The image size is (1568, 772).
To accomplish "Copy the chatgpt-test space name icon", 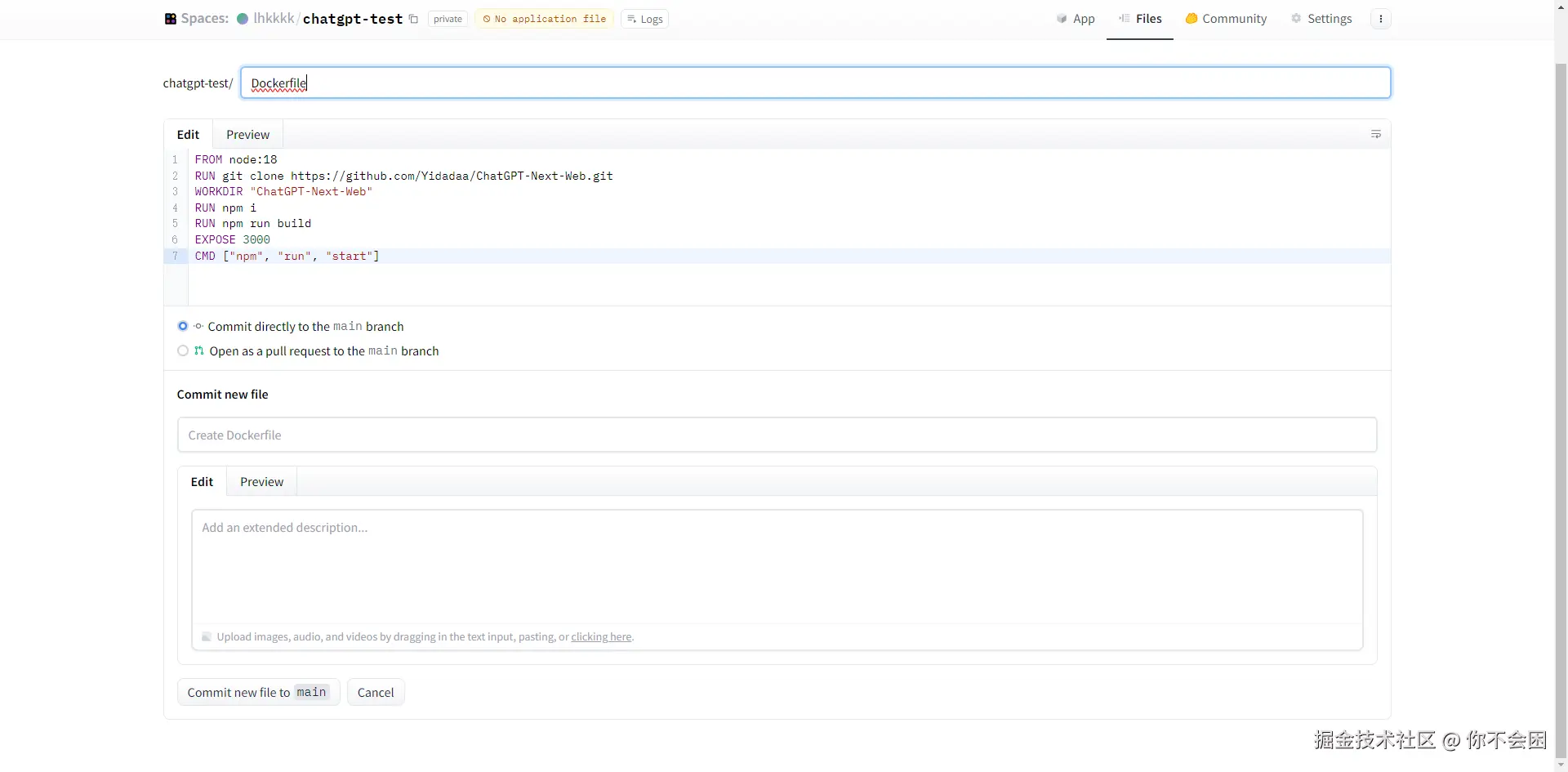I will tap(413, 19).
